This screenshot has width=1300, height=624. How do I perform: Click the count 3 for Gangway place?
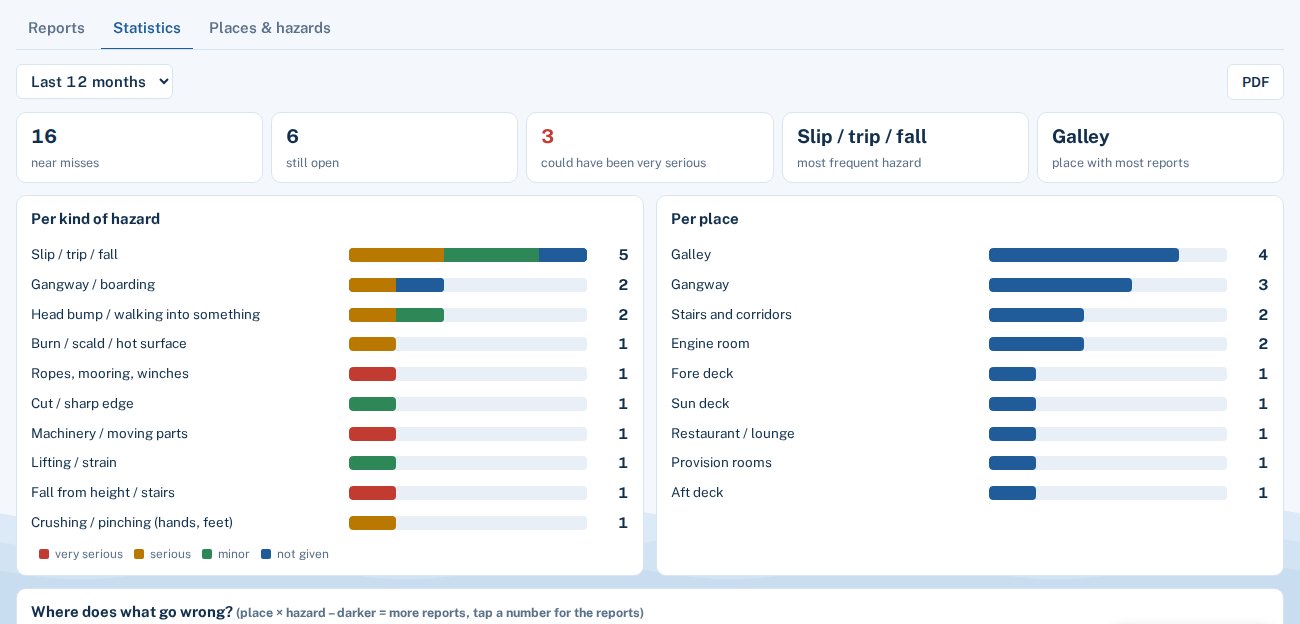click(1263, 285)
